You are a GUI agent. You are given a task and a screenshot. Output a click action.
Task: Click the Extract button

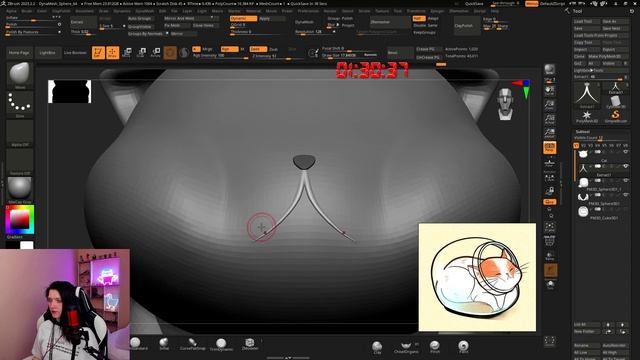(x=83, y=22)
